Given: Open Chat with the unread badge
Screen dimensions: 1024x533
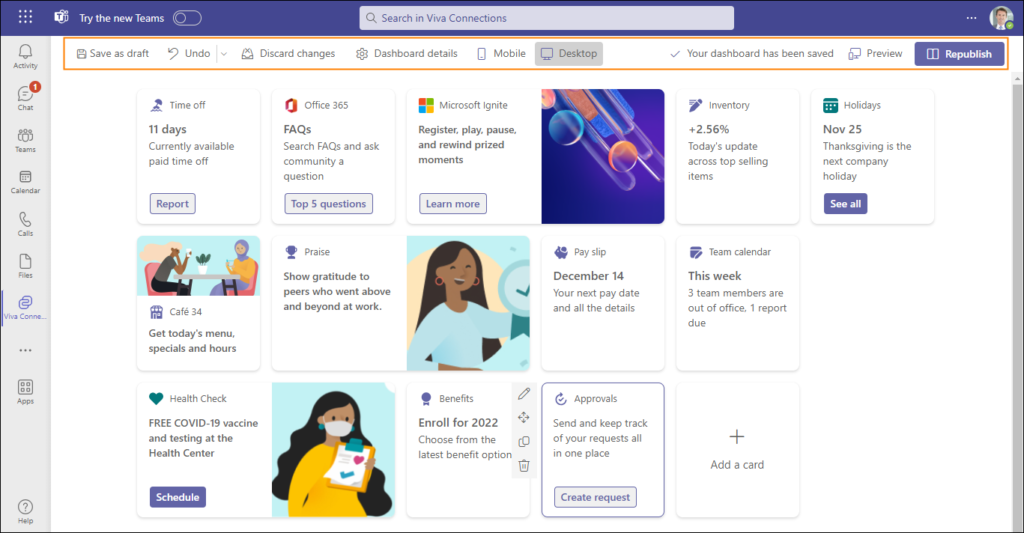Looking at the screenshot, I should click(x=25, y=98).
